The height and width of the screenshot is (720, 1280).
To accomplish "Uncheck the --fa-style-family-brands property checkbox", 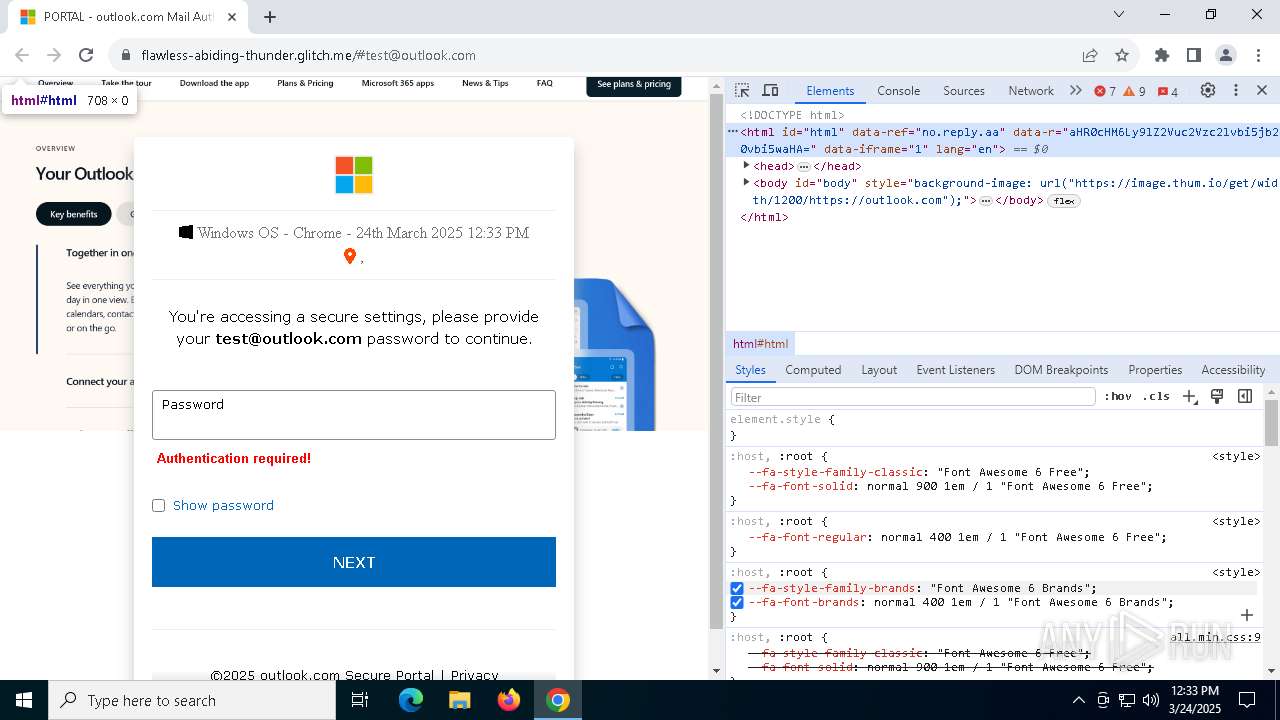I will pyautogui.click(x=737, y=588).
